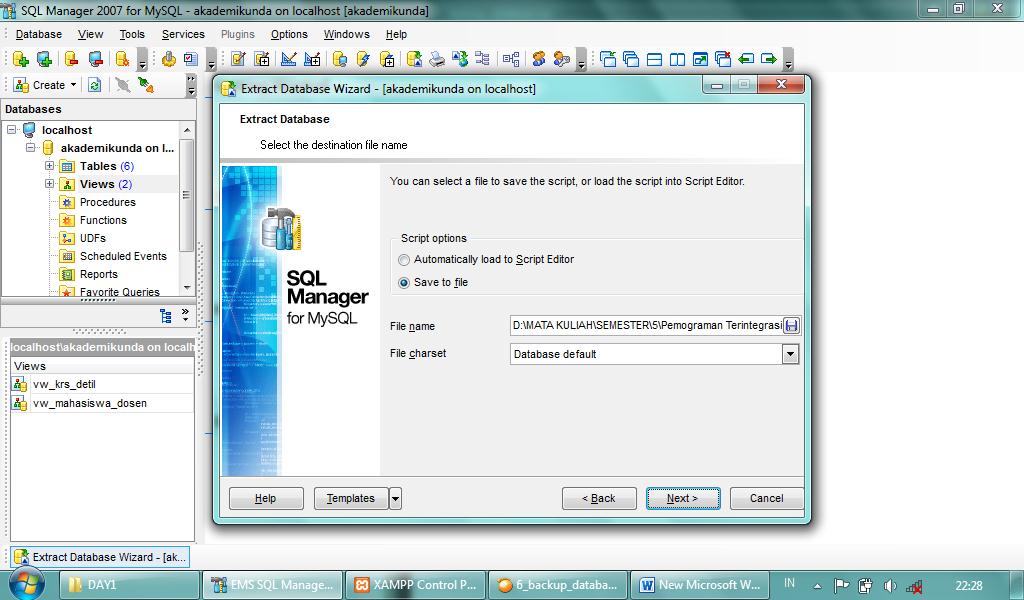Open the Visual Query Builder triangle-ruler icon

289,59
